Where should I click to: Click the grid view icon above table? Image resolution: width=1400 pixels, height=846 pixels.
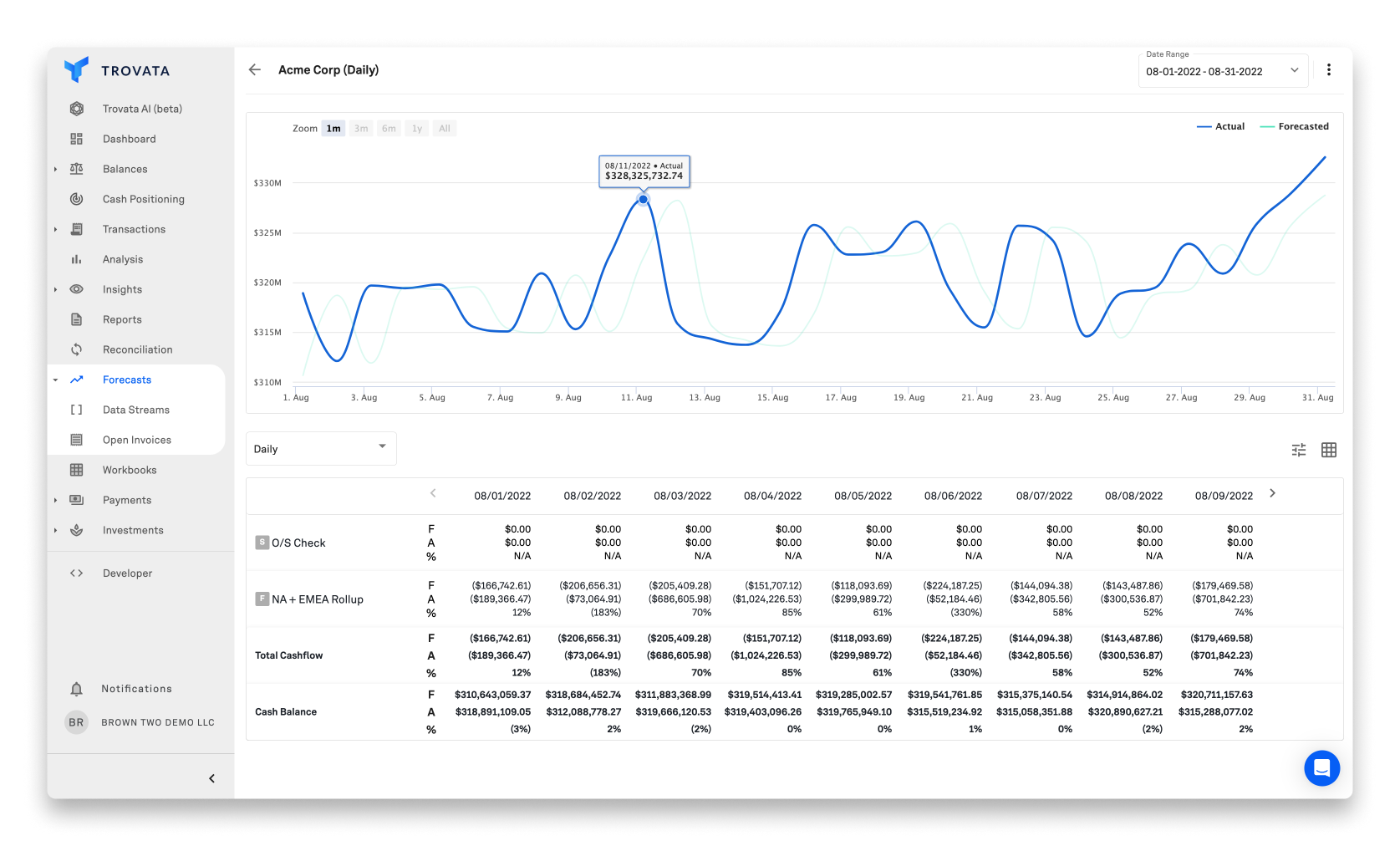1329,449
